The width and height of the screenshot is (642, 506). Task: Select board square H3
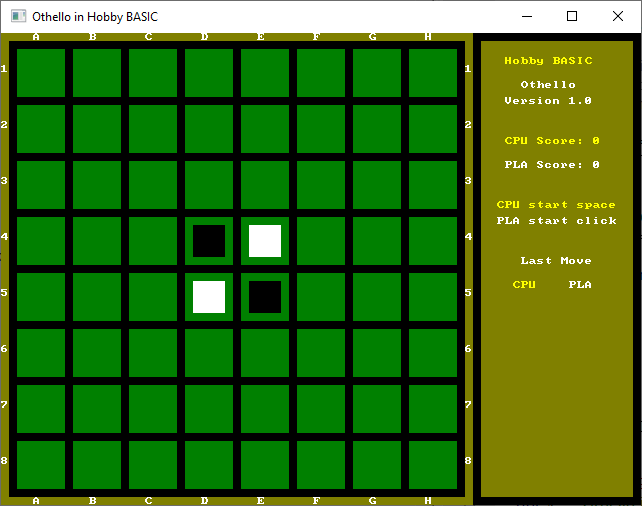pos(433,185)
